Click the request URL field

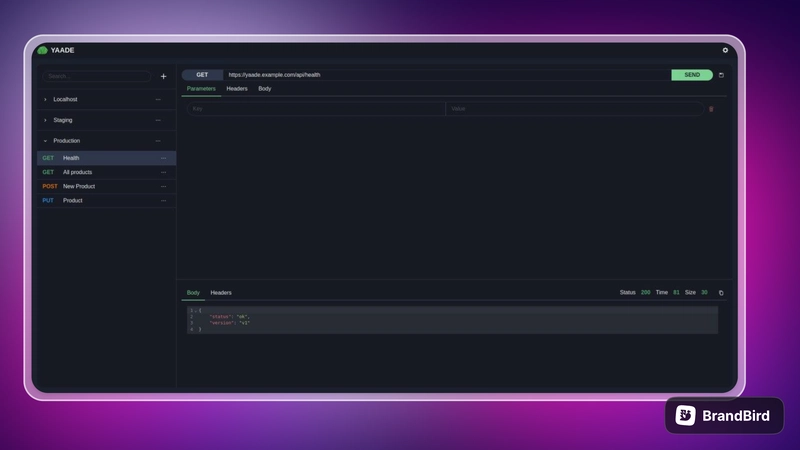pyautogui.click(x=447, y=75)
